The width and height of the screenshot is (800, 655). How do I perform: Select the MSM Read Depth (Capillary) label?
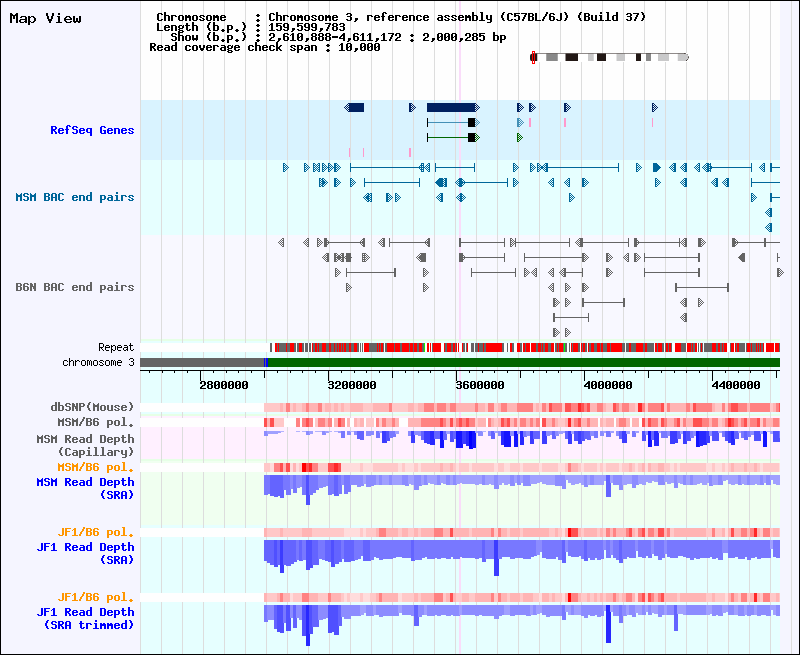tap(85, 445)
